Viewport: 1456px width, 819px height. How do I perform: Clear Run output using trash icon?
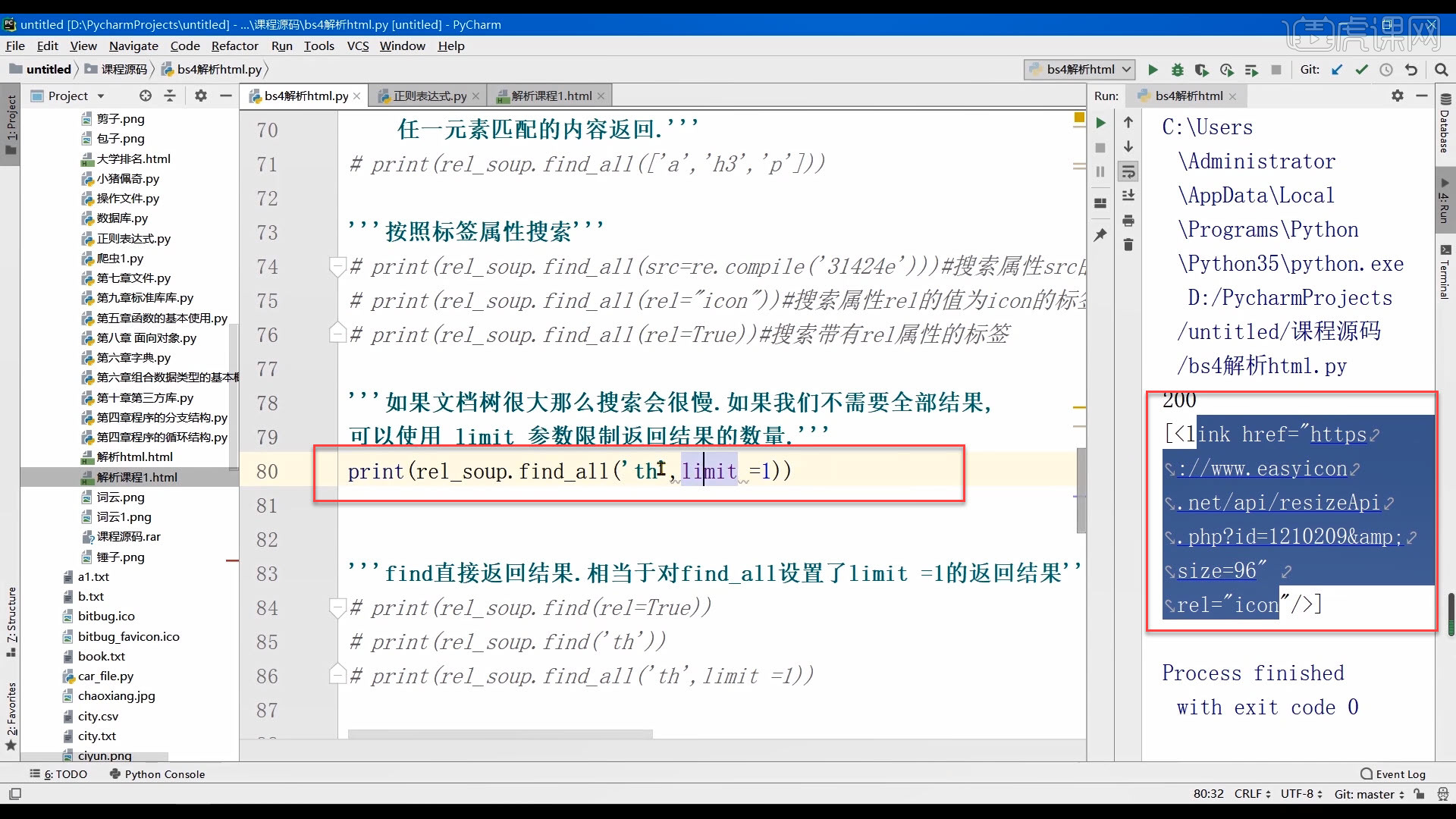point(1128,244)
